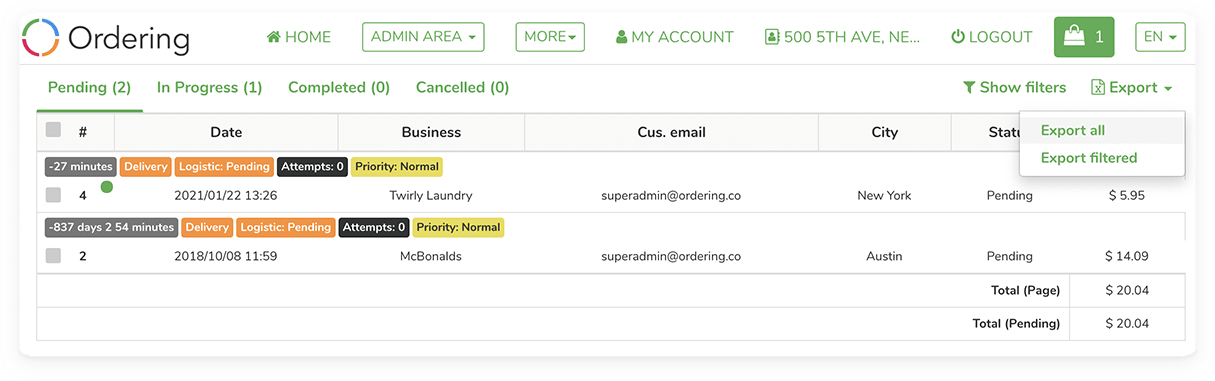Click the house icon beside HOME

[x=273, y=37]
